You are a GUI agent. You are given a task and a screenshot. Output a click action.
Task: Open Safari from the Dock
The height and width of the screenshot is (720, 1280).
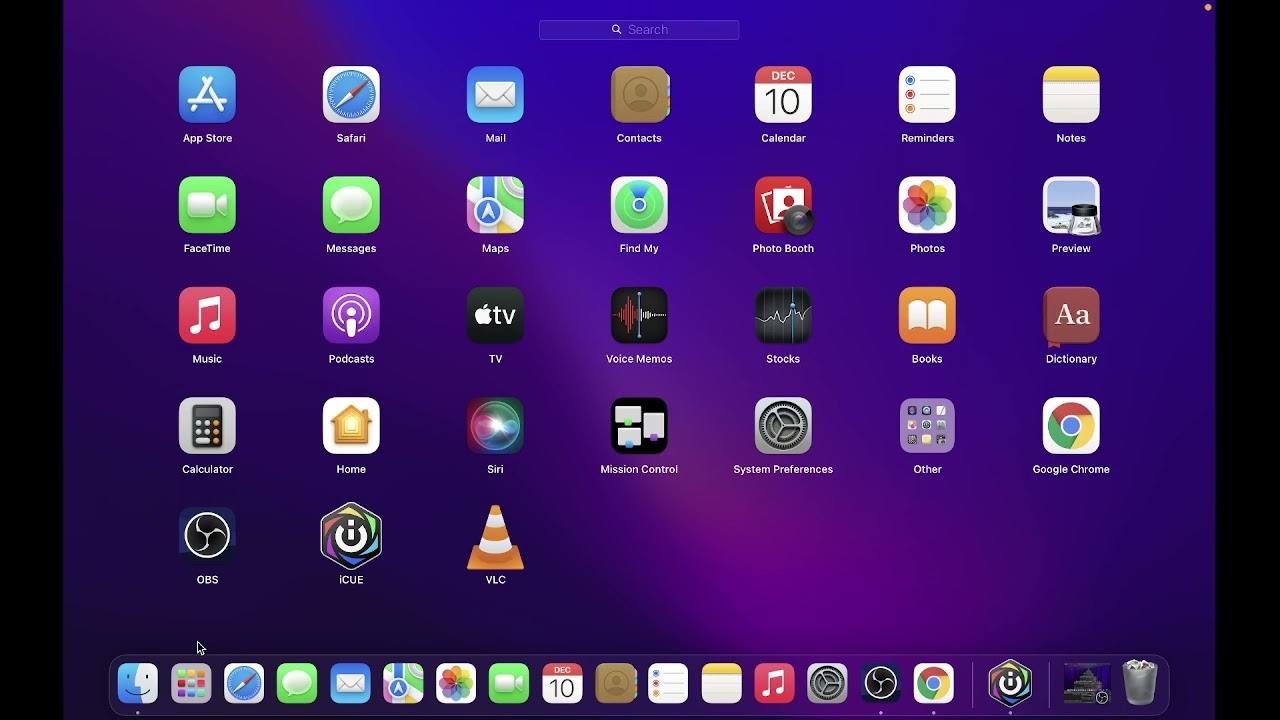tap(244, 684)
